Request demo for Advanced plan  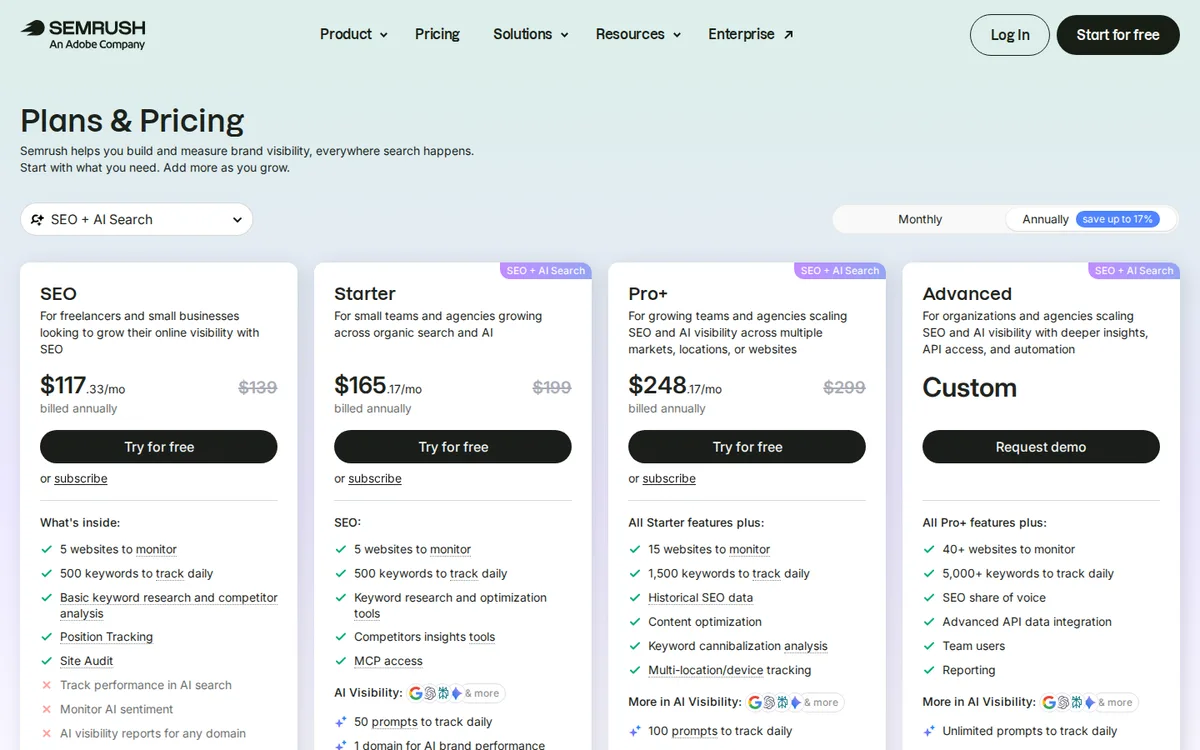(x=1041, y=447)
